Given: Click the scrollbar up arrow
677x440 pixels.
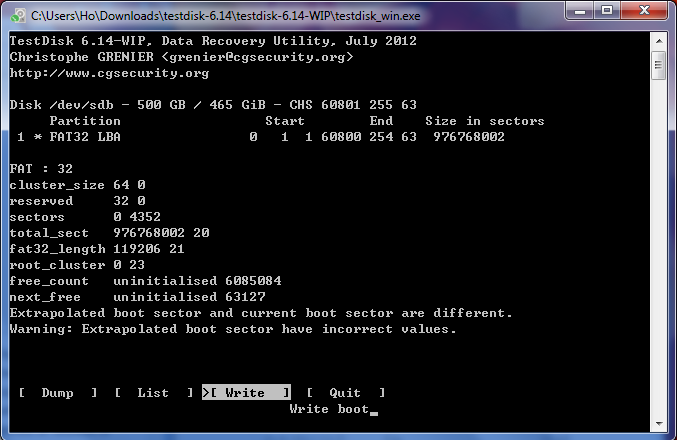Looking at the screenshot, I should (659, 41).
